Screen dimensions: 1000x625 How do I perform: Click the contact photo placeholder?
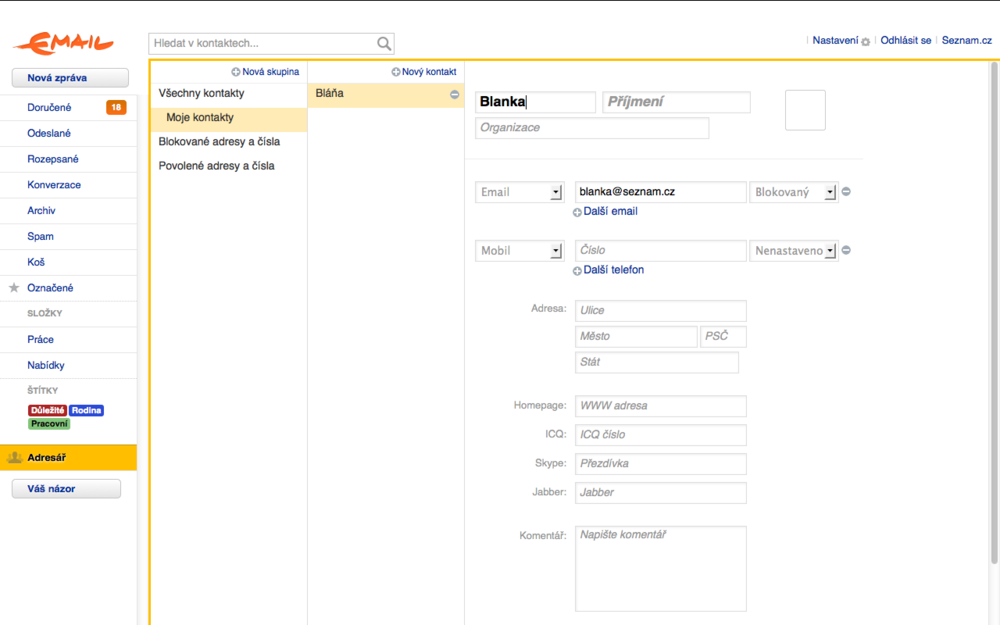tap(805, 110)
